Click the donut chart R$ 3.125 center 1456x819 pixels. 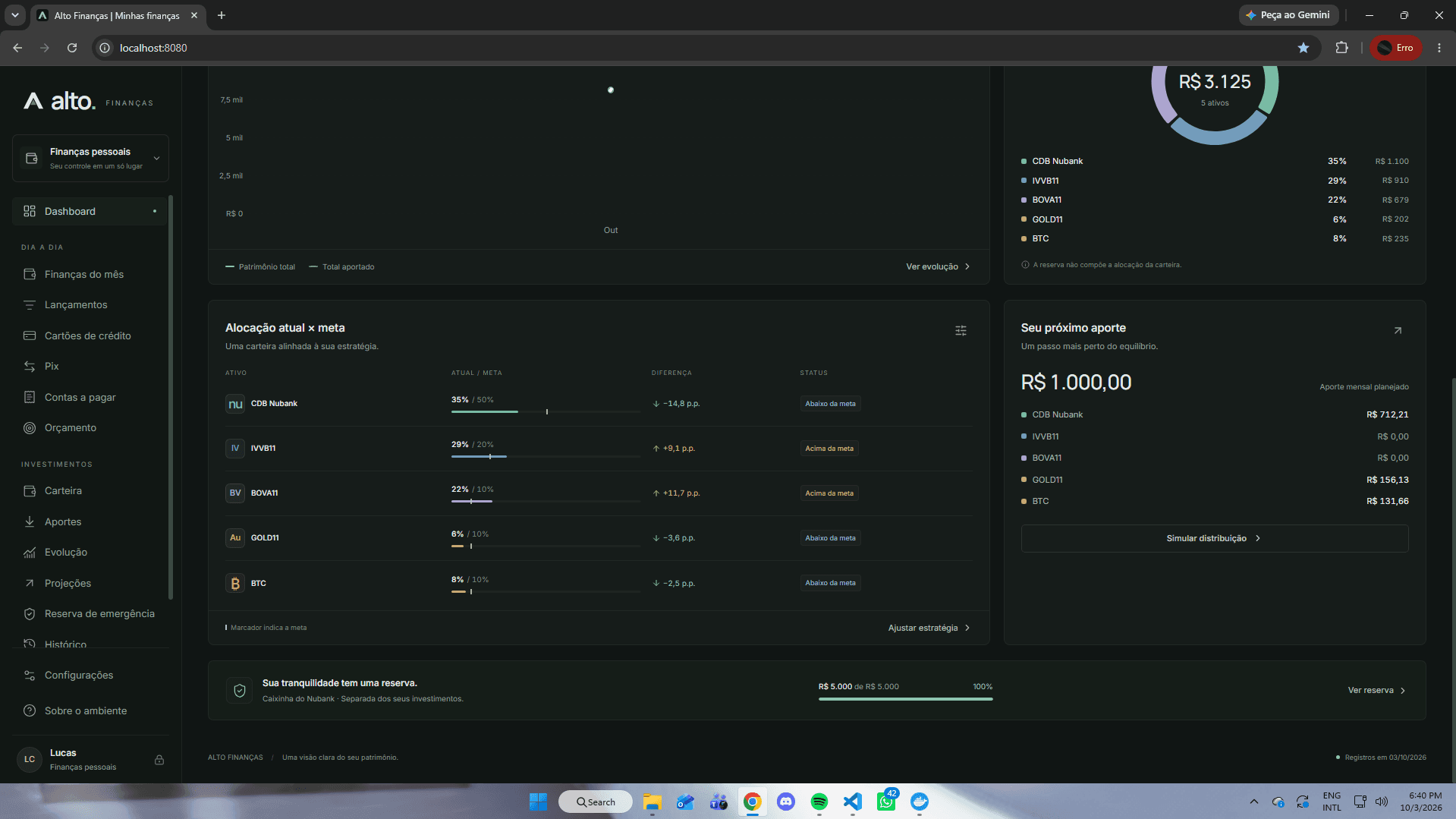point(1215,82)
